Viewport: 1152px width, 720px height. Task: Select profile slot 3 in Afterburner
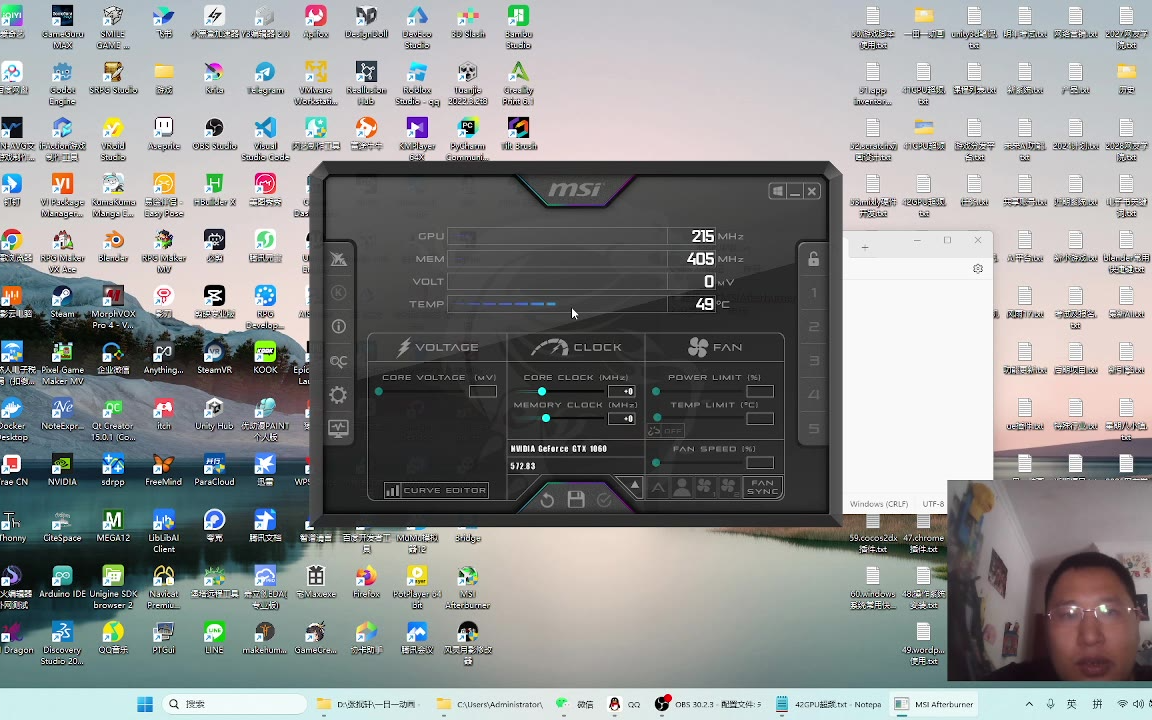point(813,361)
